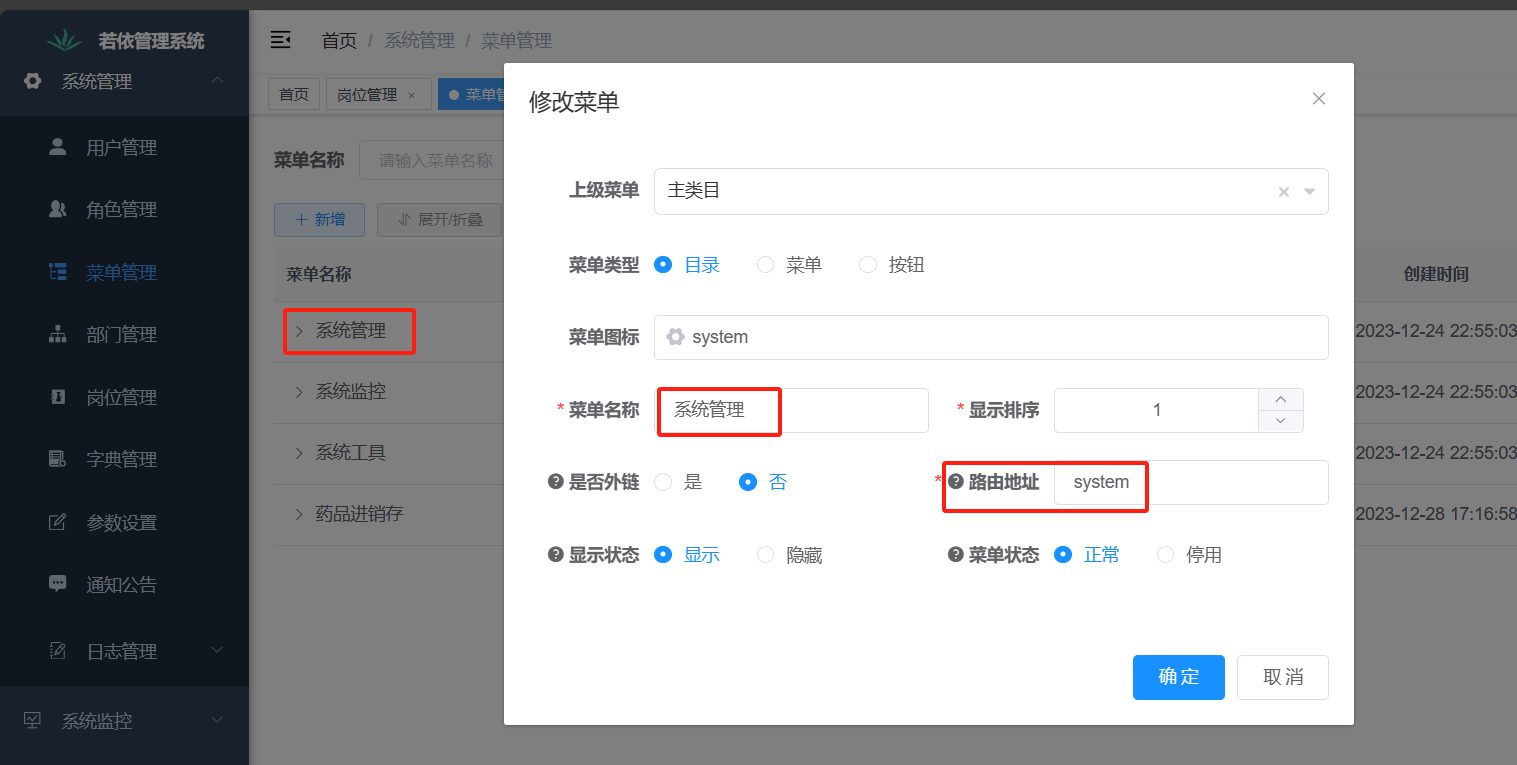Click the help icon next to 显示状态

[x=556, y=555]
